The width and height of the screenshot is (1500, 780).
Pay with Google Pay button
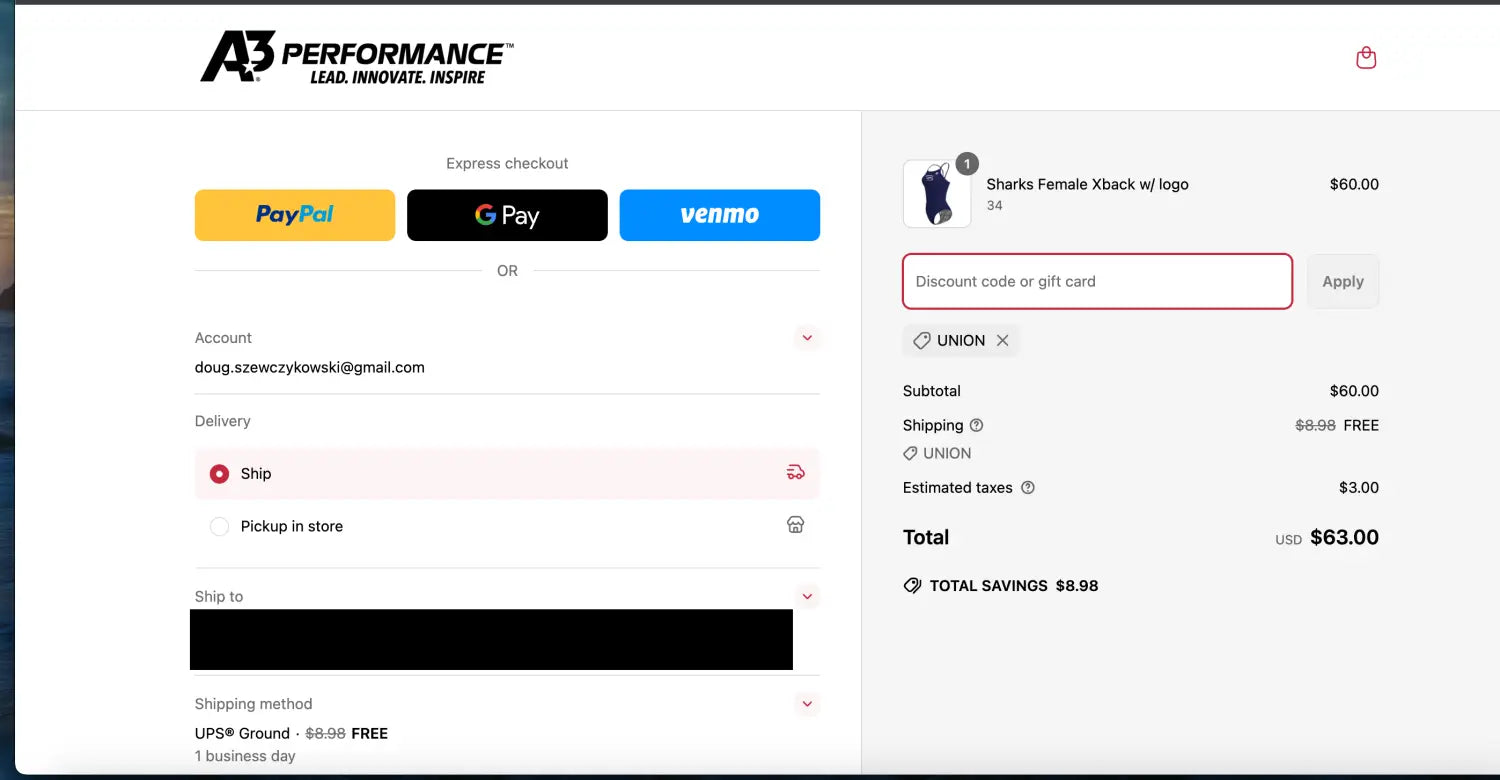pyautogui.click(x=507, y=215)
